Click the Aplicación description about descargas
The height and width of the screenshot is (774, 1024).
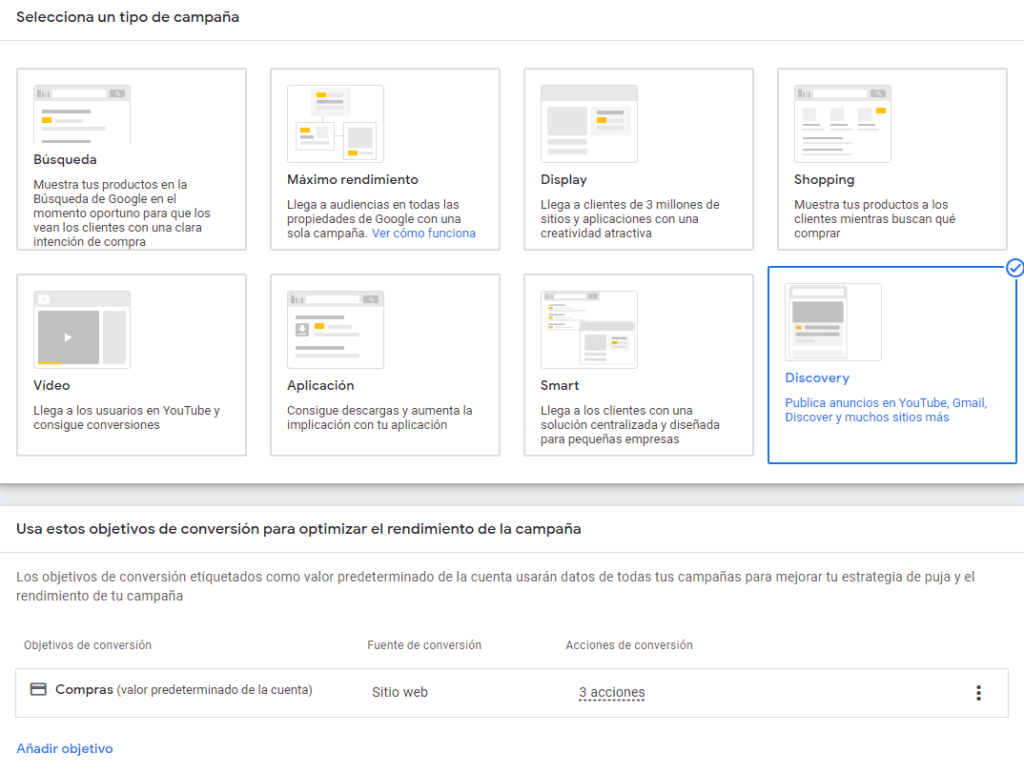379,417
